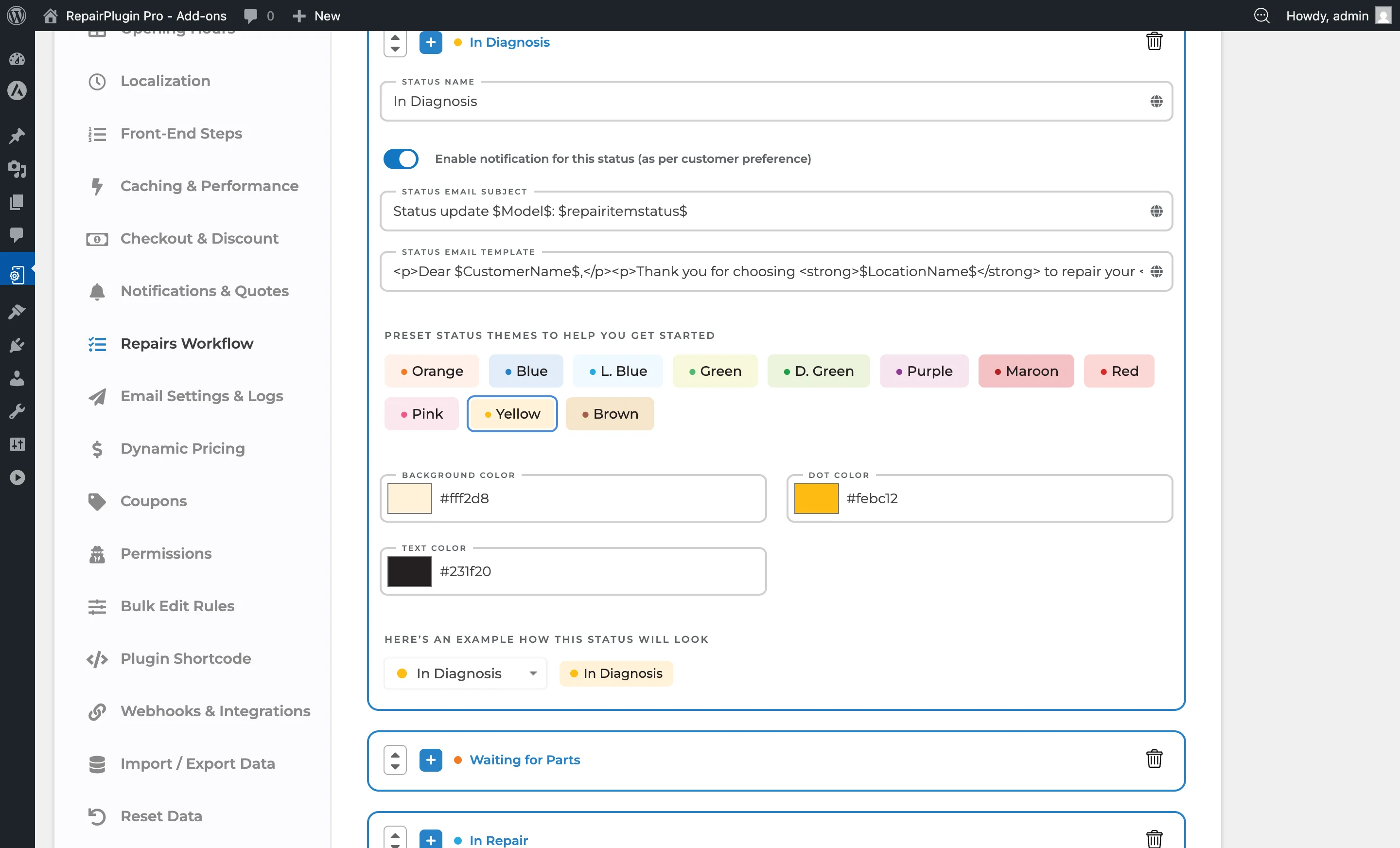This screenshot has height=848, width=1400.
Task: Delete the In Diagnosis status via trash icon
Action: pos(1155,40)
